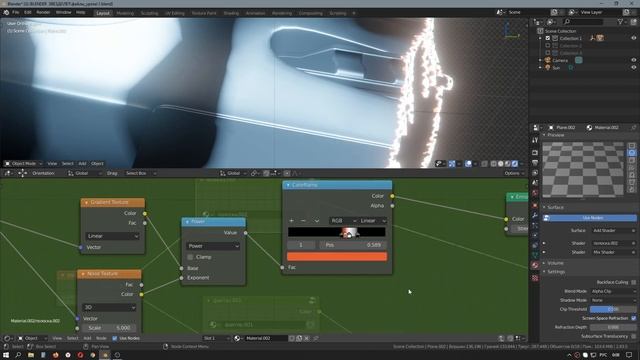Click the orange ColorRamp color swatch

point(337,256)
